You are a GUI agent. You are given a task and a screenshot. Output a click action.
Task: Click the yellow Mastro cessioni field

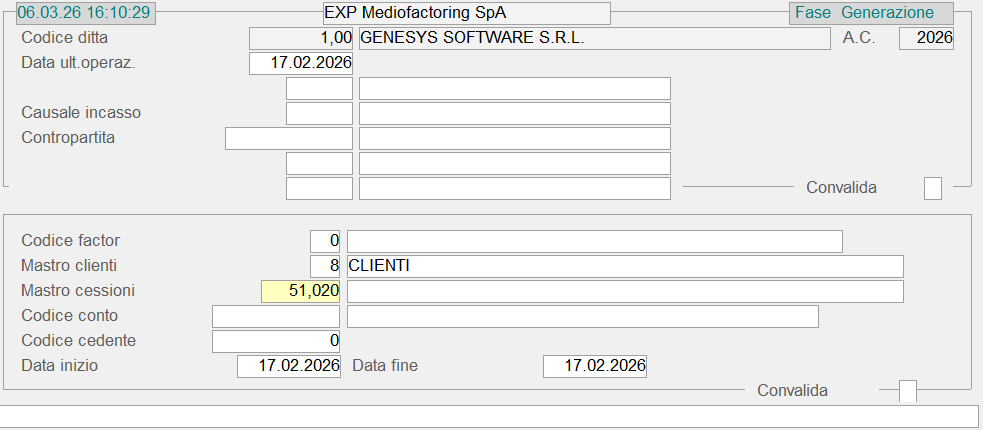pos(300,291)
